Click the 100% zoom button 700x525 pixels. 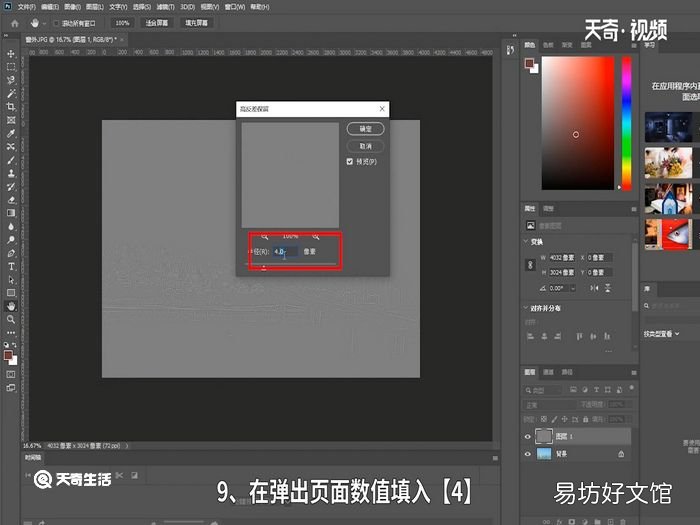(123, 23)
